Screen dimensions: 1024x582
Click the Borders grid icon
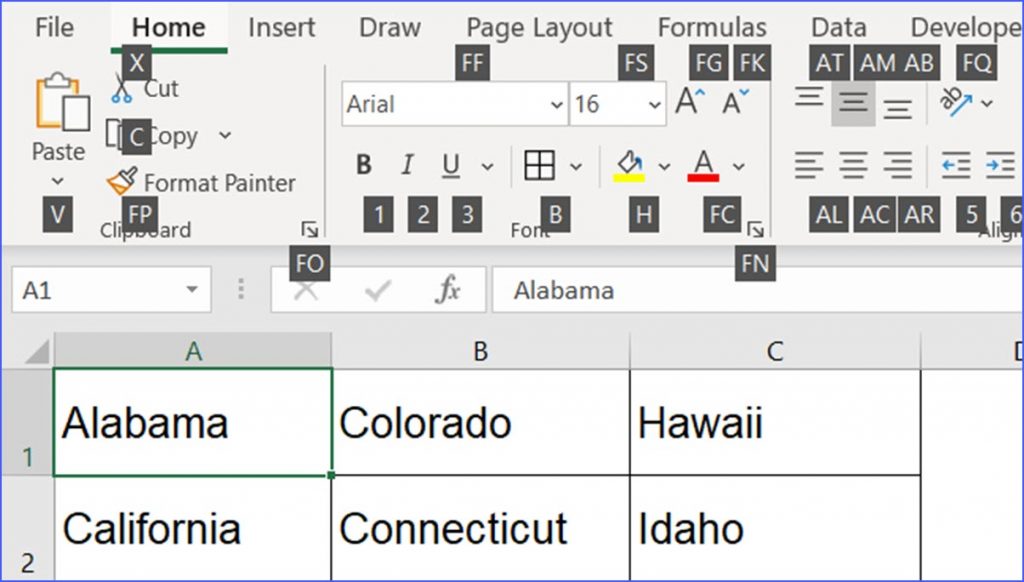[539, 165]
